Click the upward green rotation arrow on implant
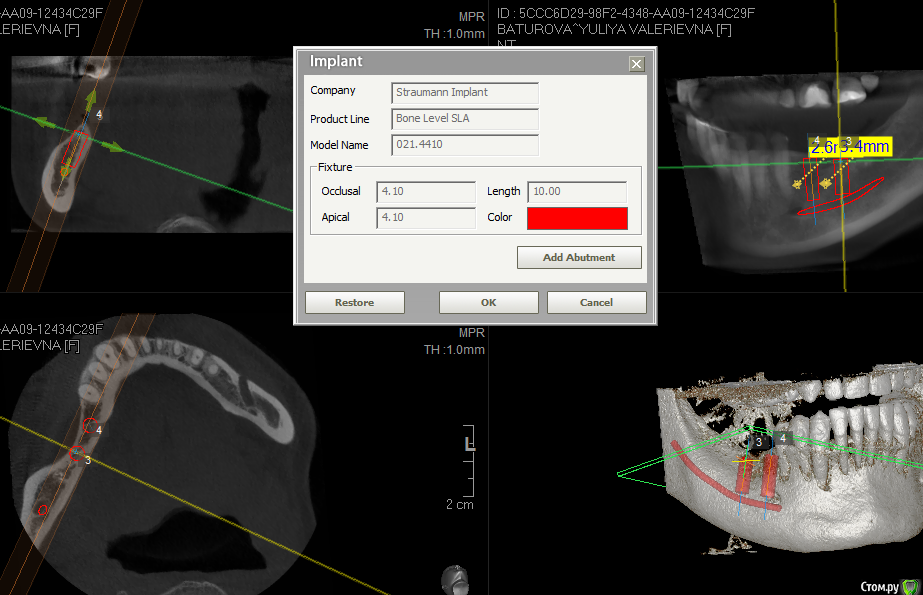 click(x=91, y=99)
